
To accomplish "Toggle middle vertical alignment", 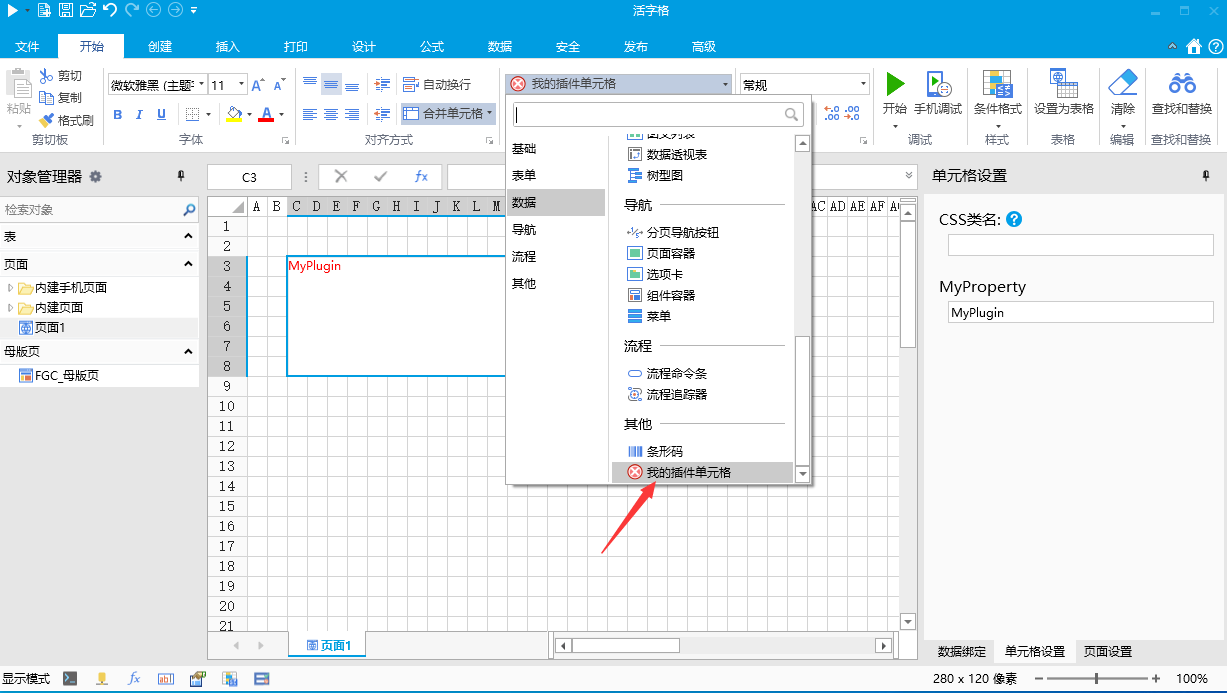I will tap(331, 85).
